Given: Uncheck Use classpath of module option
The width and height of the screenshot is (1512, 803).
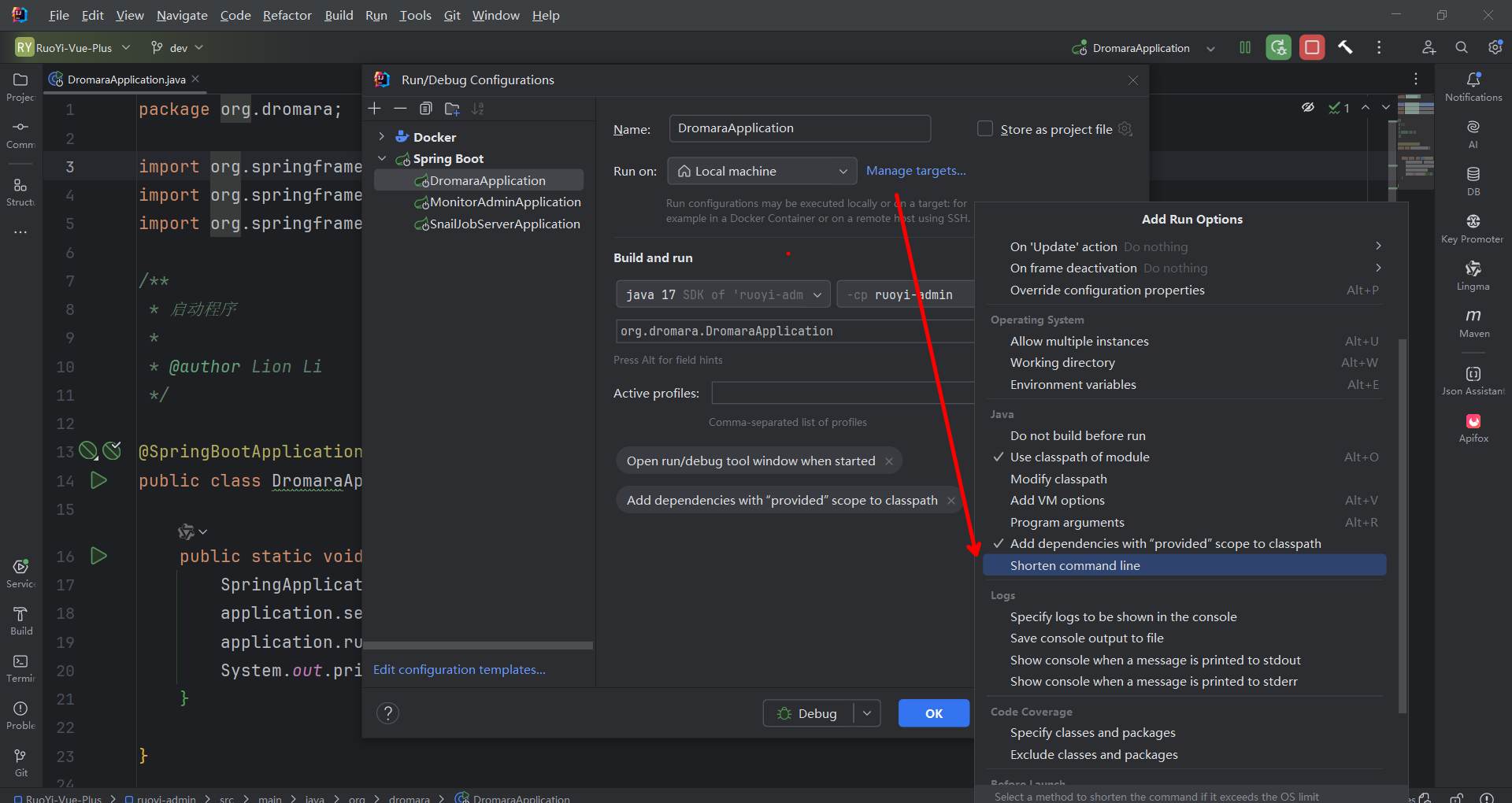Looking at the screenshot, I should click(x=1079, y=457).
